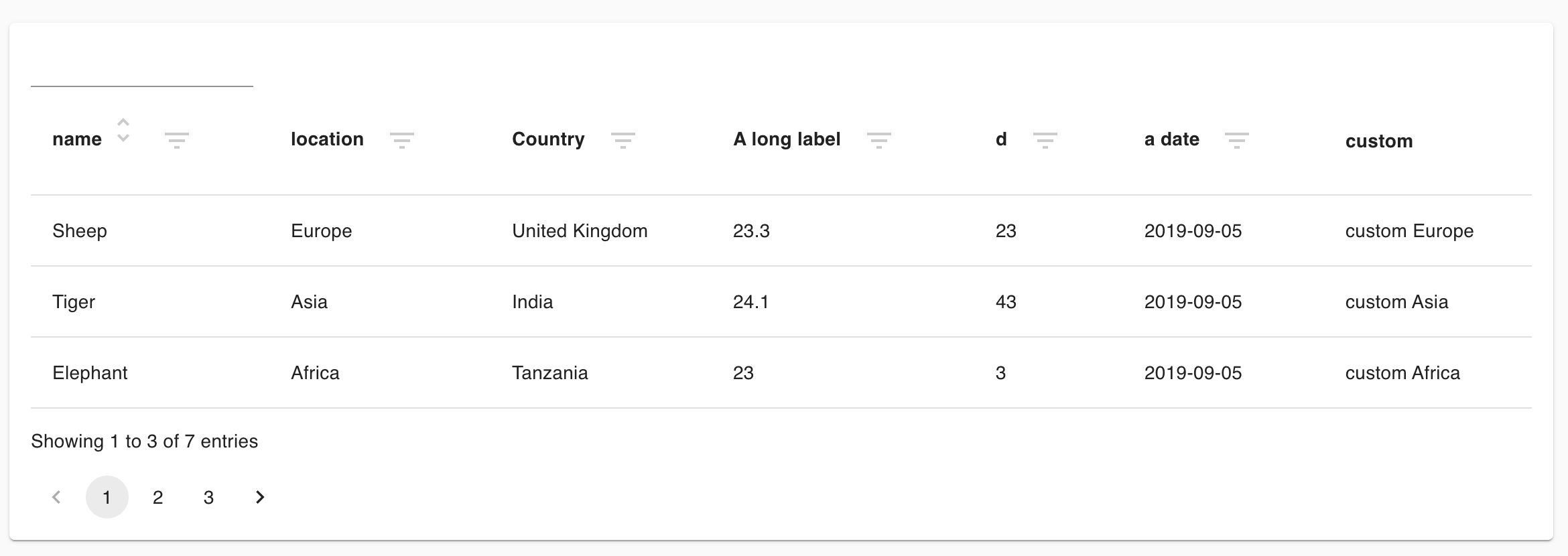Sort the name column ascending with the up arrow

[x=123, y=124]
